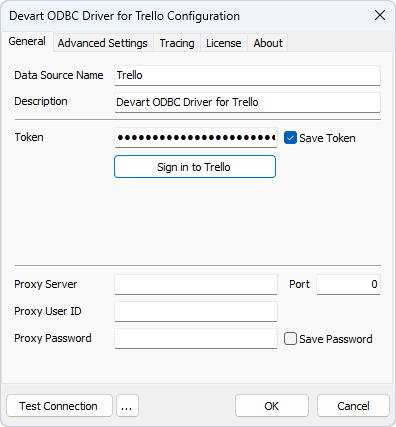This screenshot has height=427, width=396.
Task: Uncheck the Save Token checkbox
Action: 290,138
